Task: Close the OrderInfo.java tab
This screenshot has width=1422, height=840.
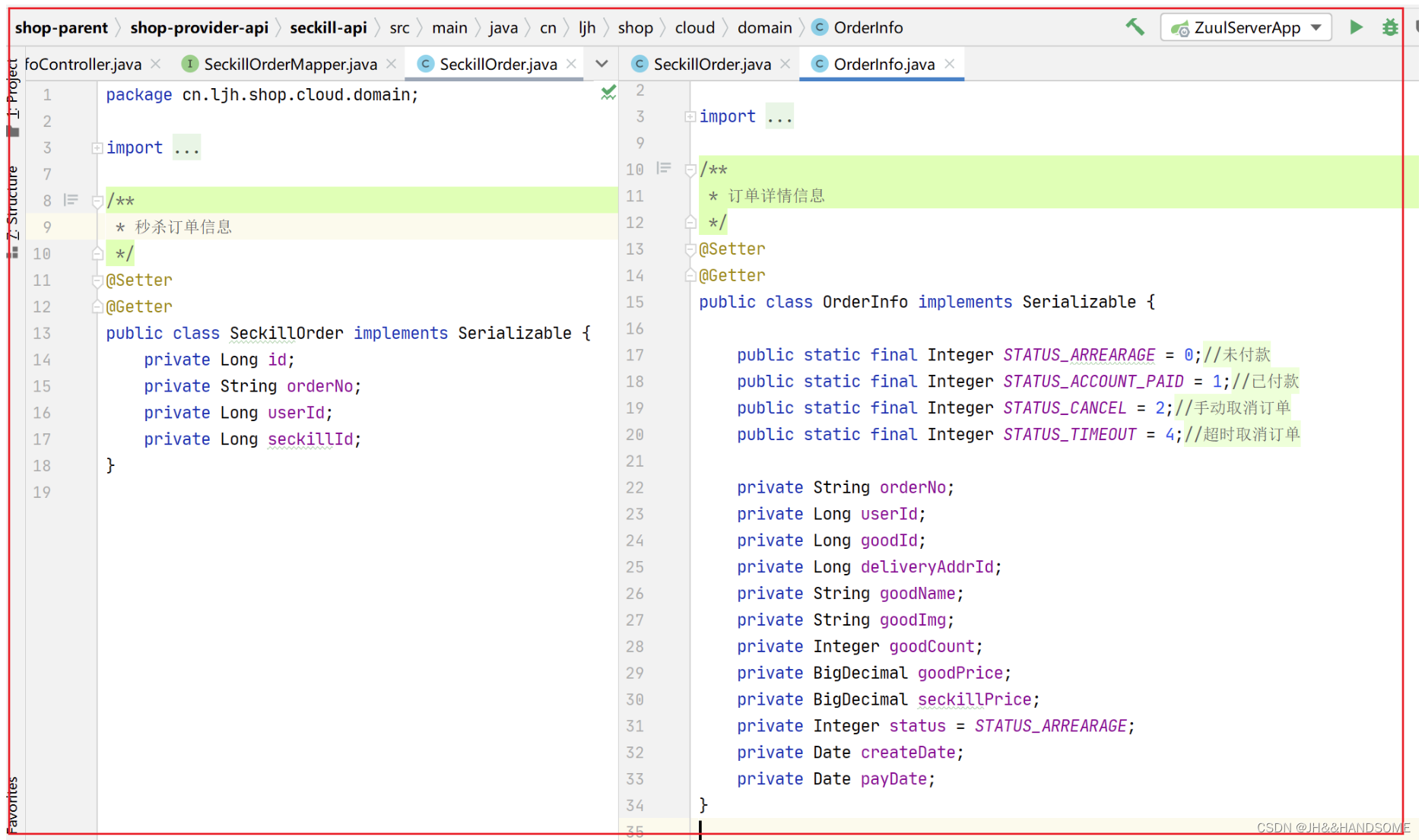Action: (949, 64)
